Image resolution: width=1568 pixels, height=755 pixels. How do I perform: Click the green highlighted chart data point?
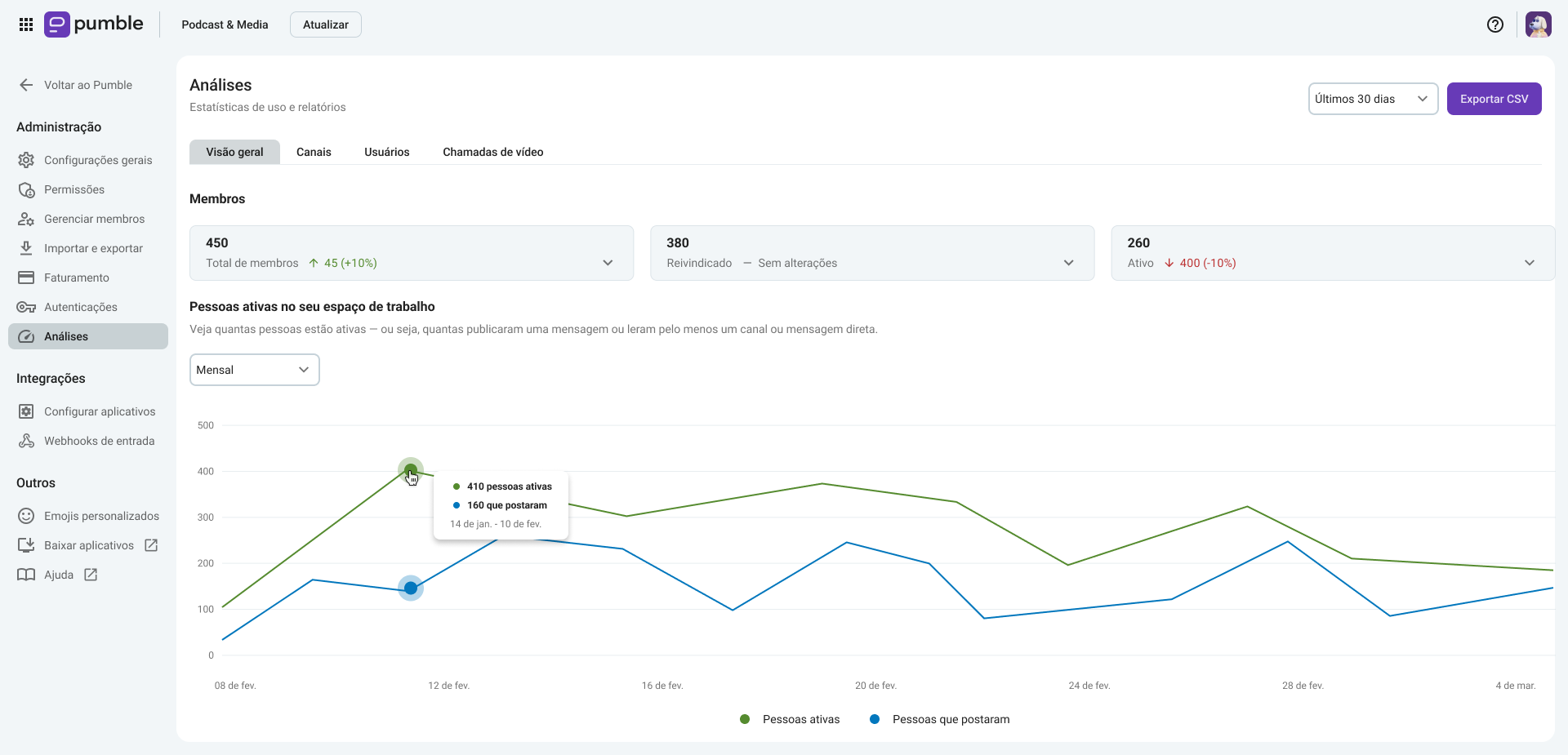(411, 470)
